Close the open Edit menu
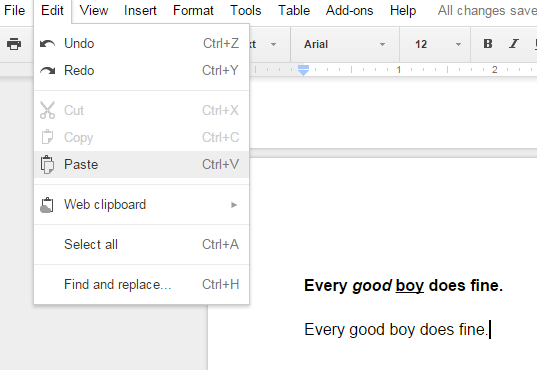This screenshot has width=537, height=370. coord(52,11)
